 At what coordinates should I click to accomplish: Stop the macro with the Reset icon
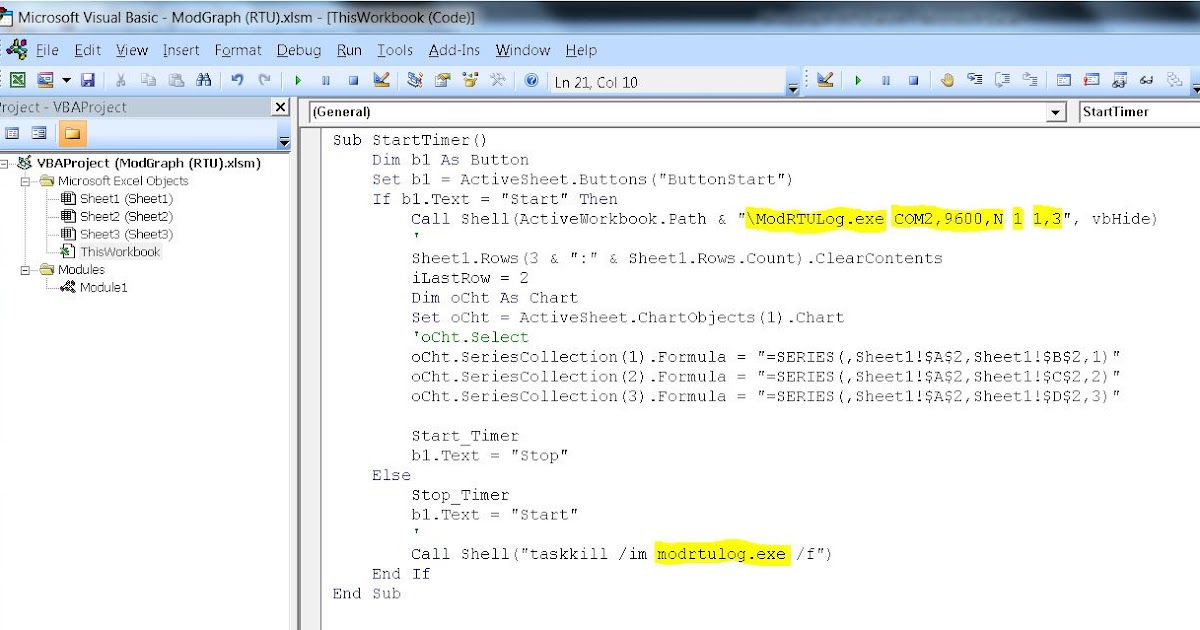352,80
